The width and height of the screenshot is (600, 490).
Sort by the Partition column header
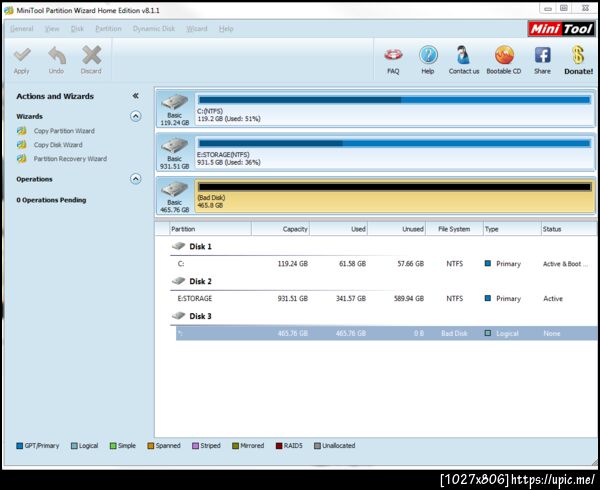tap(210, 229)
